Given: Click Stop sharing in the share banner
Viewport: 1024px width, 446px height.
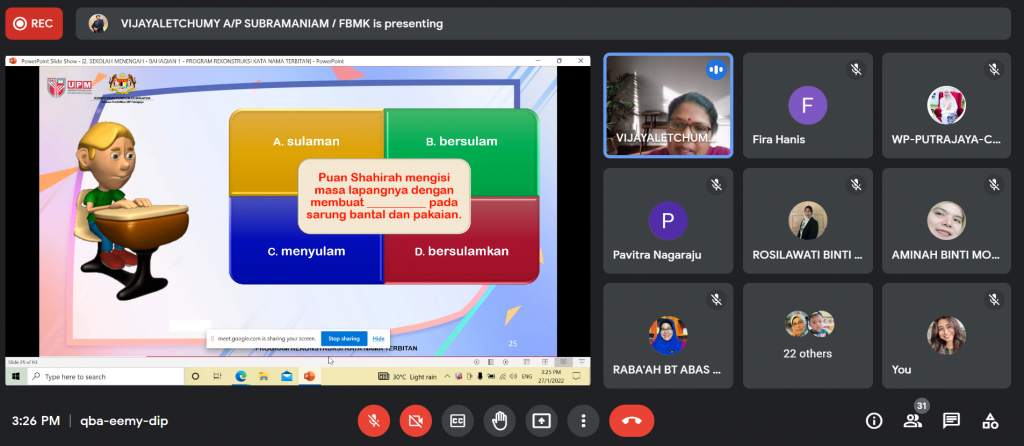Looking at the screenshot, I should (344, 339).
